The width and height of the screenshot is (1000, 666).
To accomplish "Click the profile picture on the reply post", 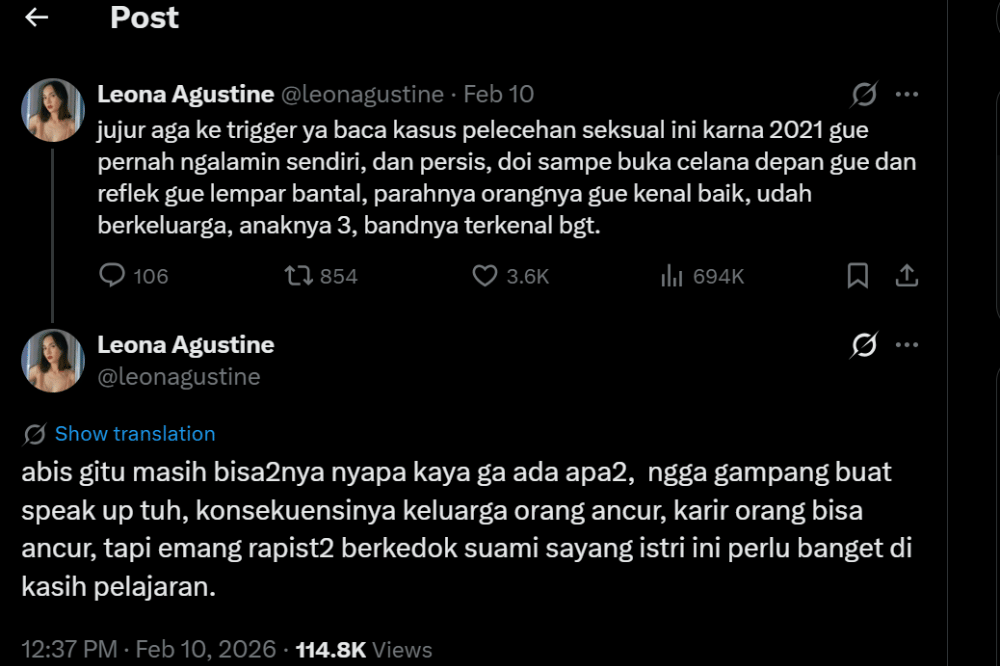I will coord(52,359).
